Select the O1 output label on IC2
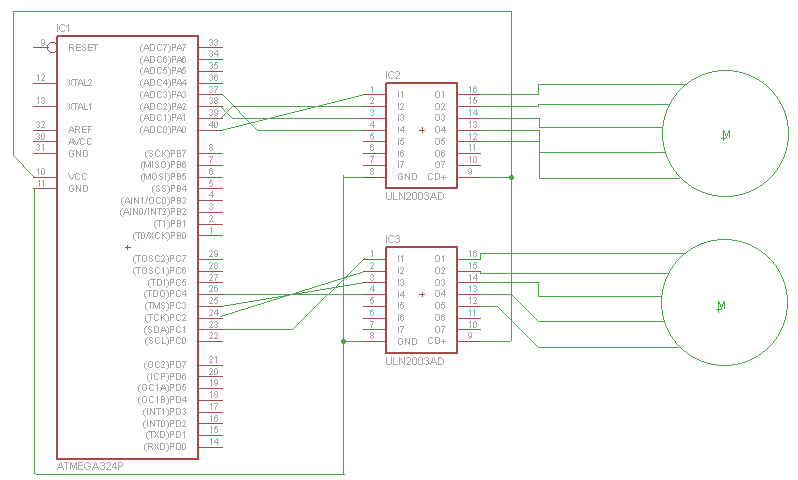This screenshot has width=798, height=480. pos(440,95)
